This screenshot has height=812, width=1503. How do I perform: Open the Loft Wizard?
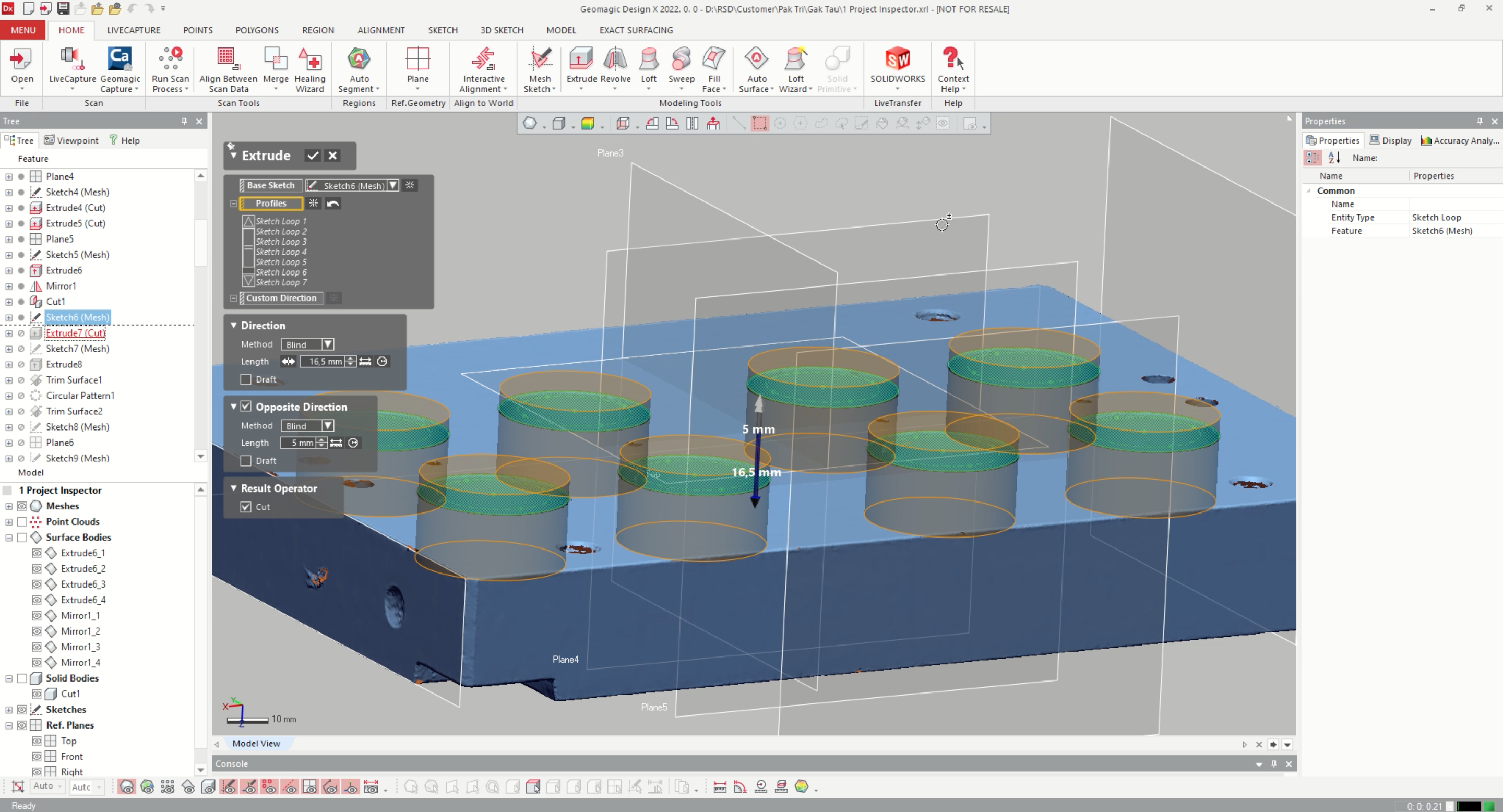tap(795, 69)
